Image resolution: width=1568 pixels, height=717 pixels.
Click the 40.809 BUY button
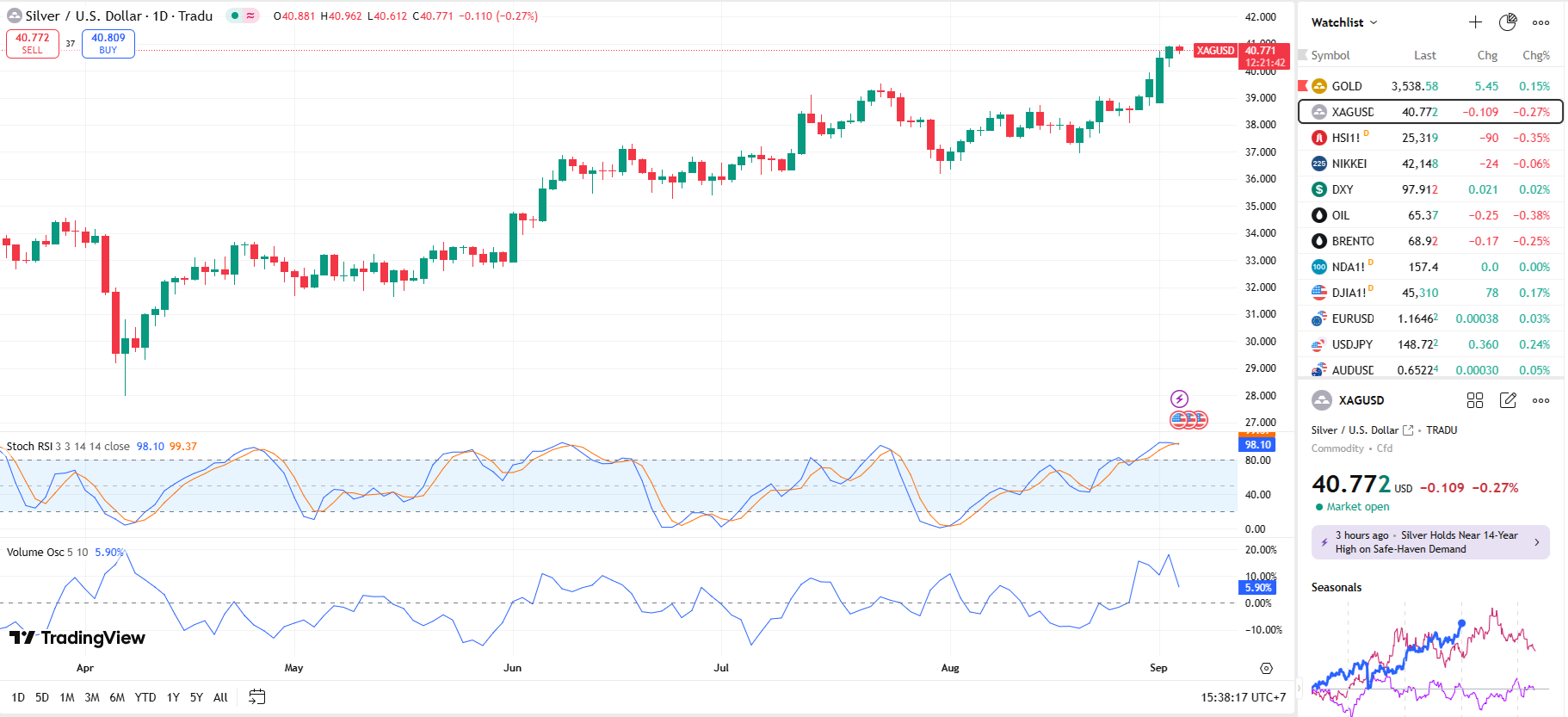point(108,44)
